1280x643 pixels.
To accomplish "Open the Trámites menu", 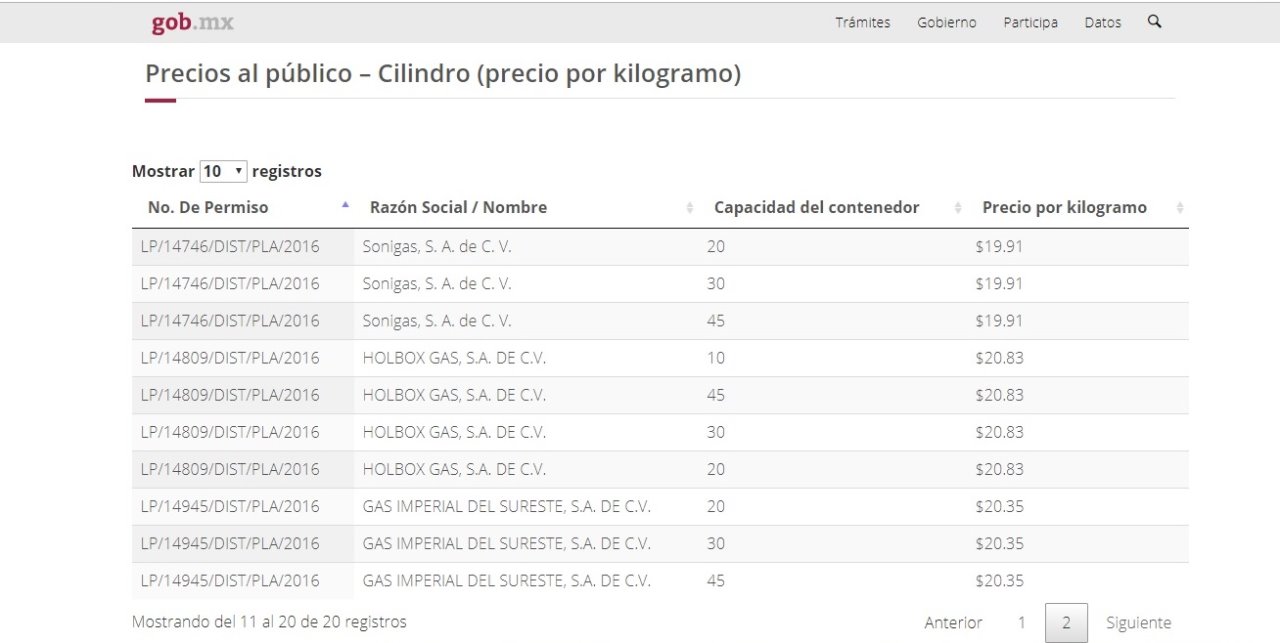I will (x=862, y=22).
